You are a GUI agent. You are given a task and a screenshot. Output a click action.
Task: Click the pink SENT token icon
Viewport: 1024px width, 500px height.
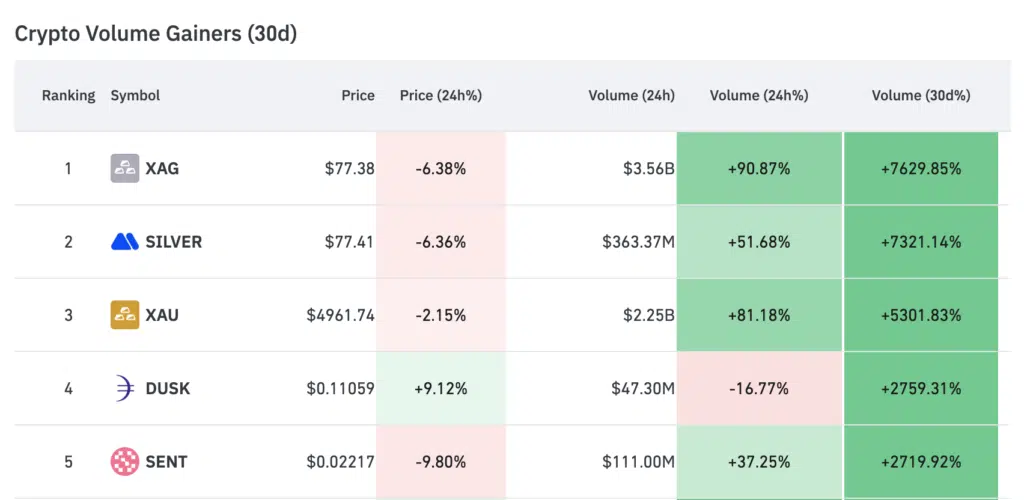124,462
